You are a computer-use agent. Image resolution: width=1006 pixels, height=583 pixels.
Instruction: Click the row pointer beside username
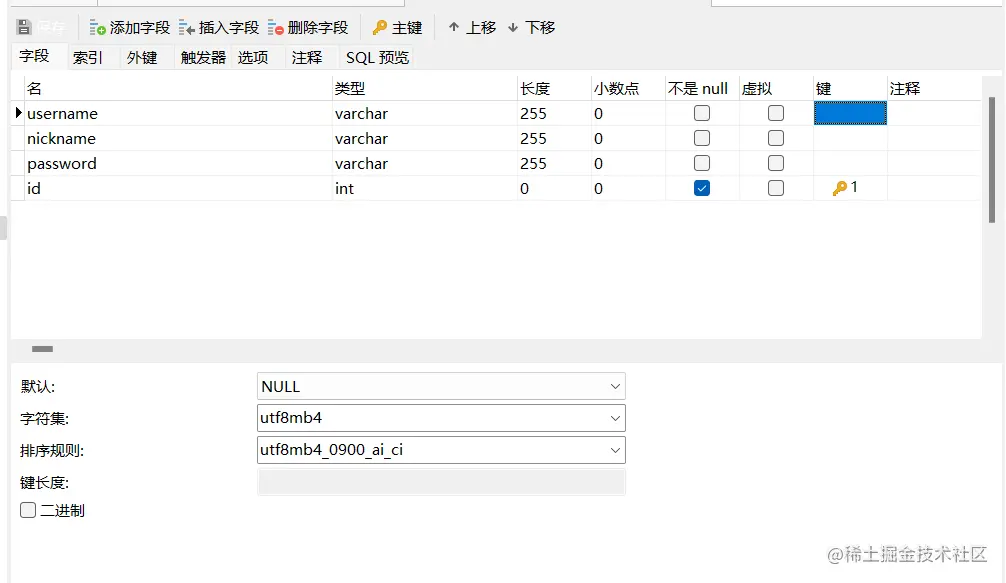19,113
